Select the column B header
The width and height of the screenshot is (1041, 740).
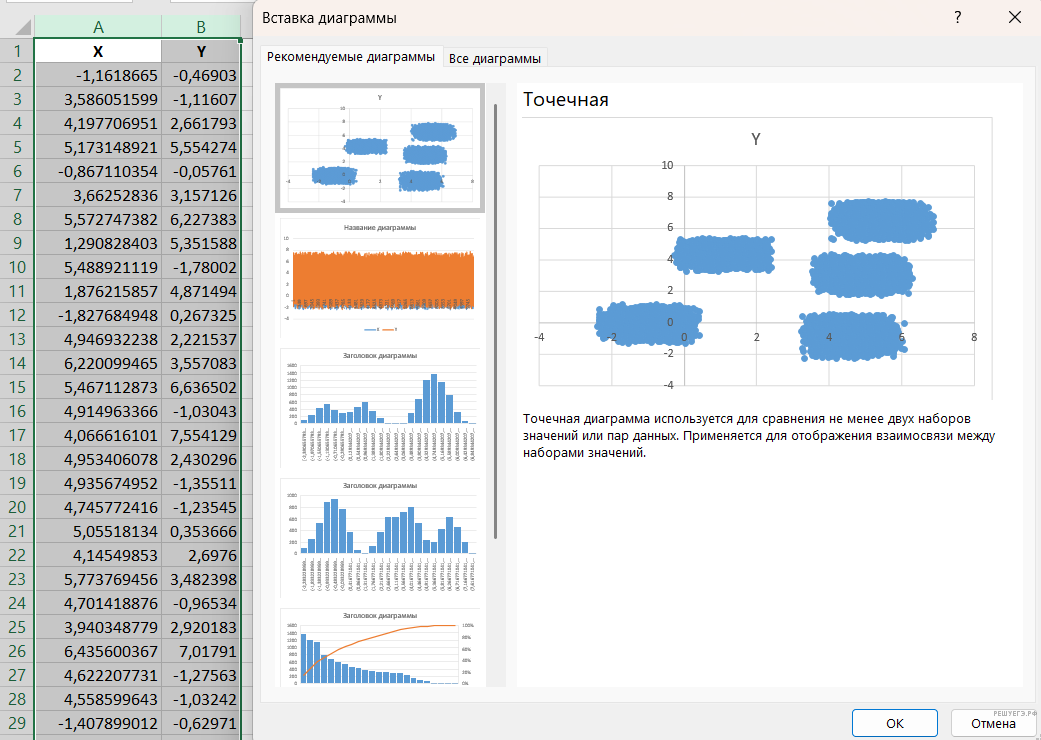coord(201,27)
